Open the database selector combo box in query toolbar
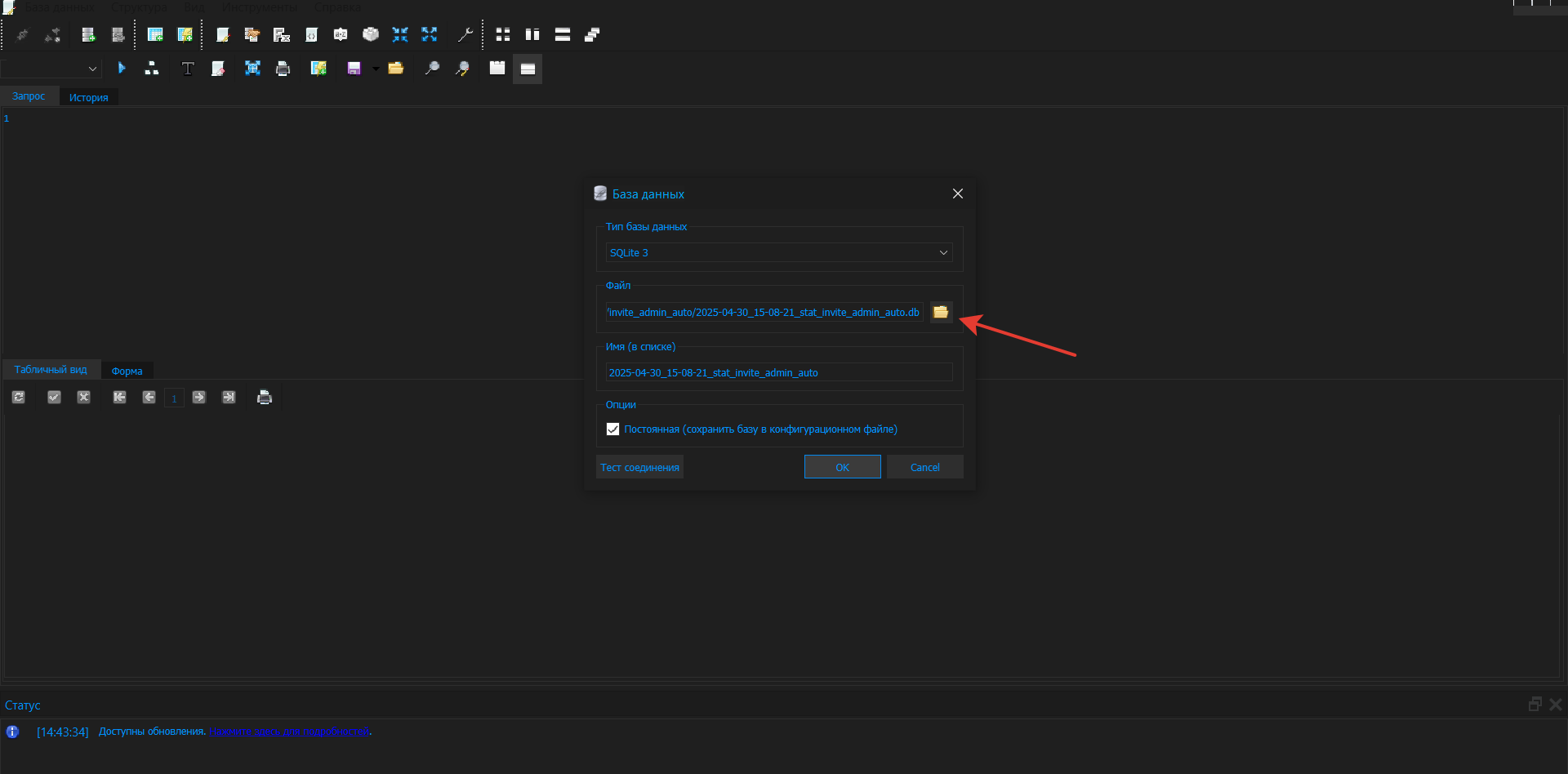The width and height of the screenshot is (1568, 774). [51, 69]
